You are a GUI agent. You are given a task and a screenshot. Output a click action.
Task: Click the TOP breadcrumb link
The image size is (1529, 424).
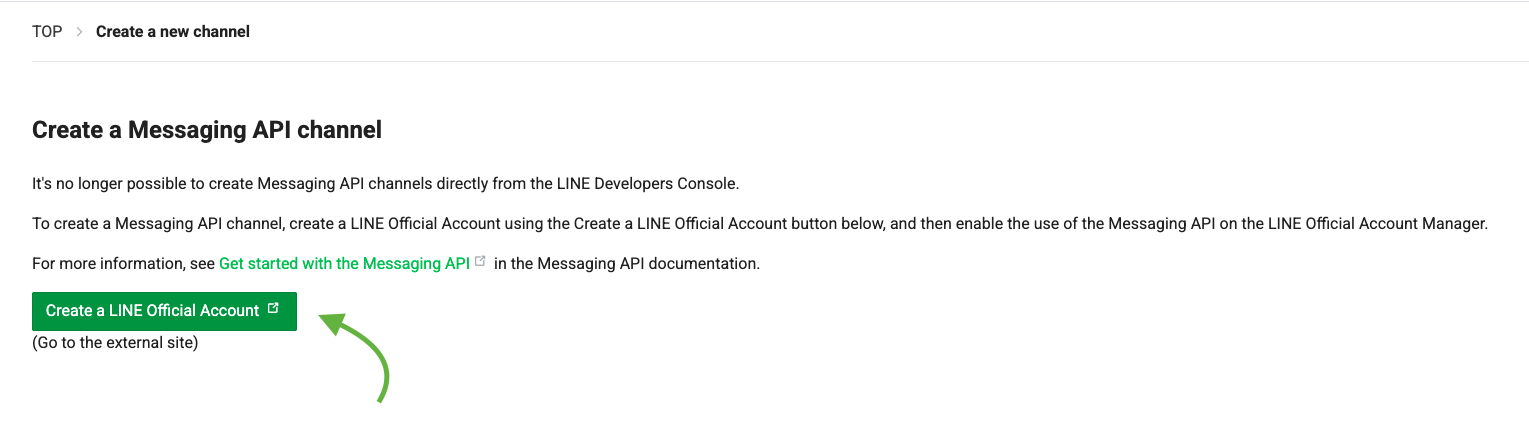coord(47,32)
